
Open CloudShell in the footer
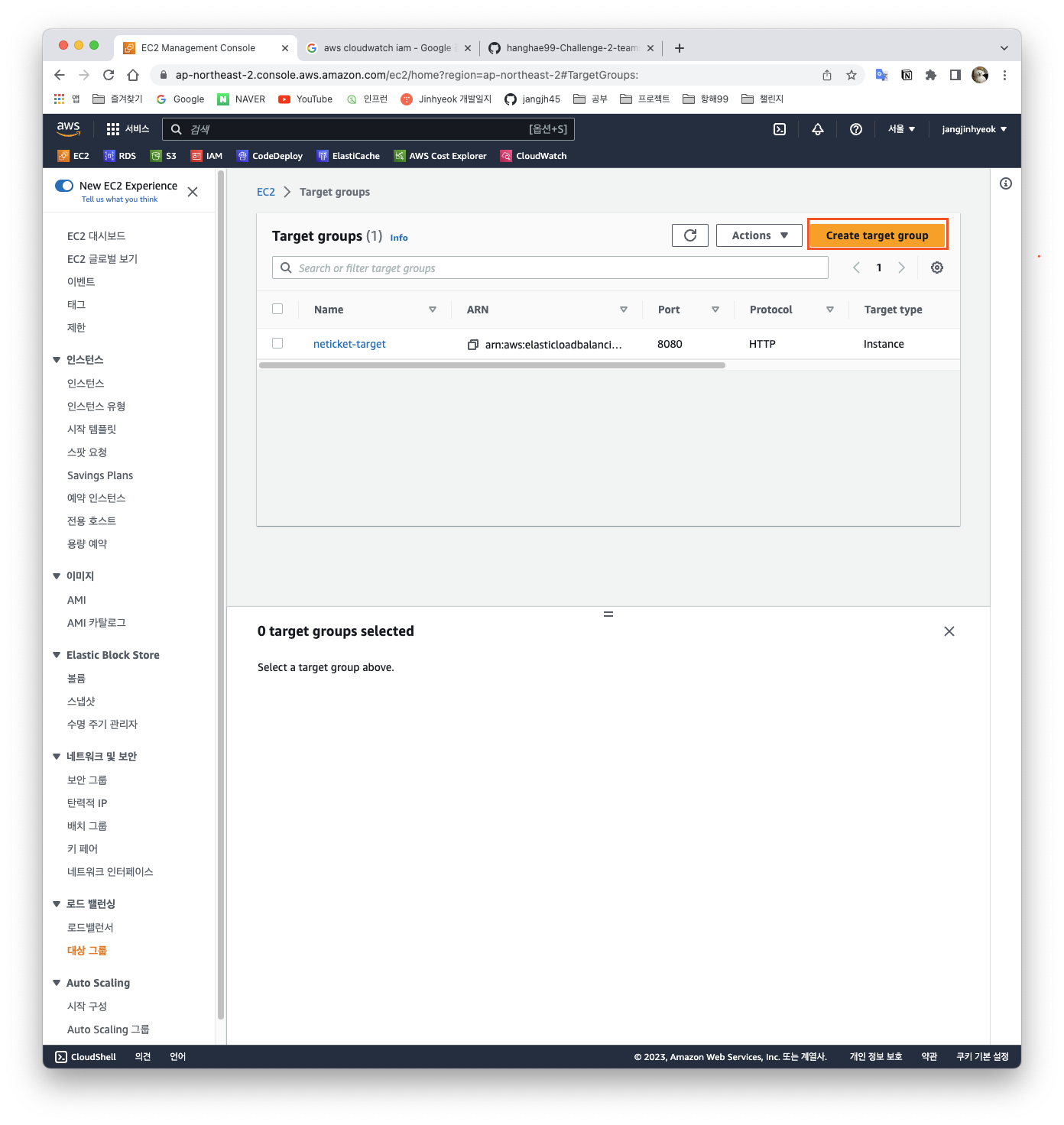pos(86,1057)
